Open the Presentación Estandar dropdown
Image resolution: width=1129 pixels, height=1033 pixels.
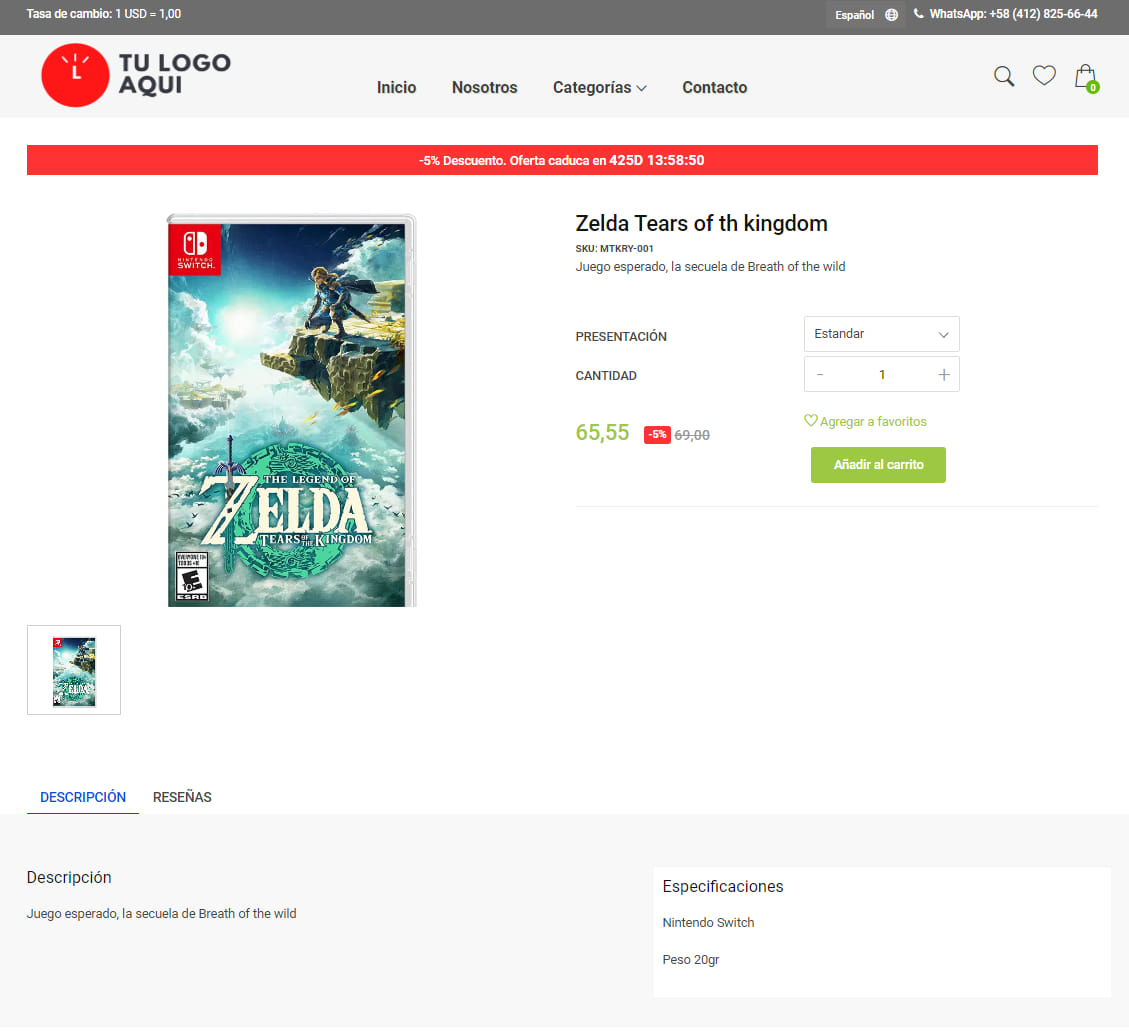pos(881,334)
